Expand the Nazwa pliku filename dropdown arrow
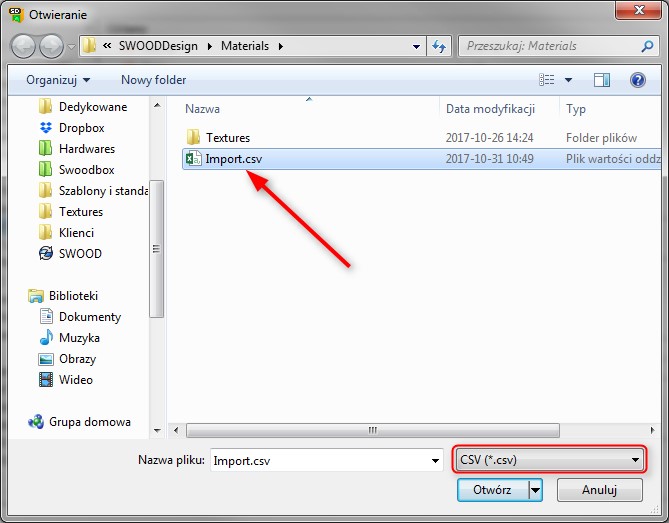Screen dimensions: 669x523 coord(434,461)
